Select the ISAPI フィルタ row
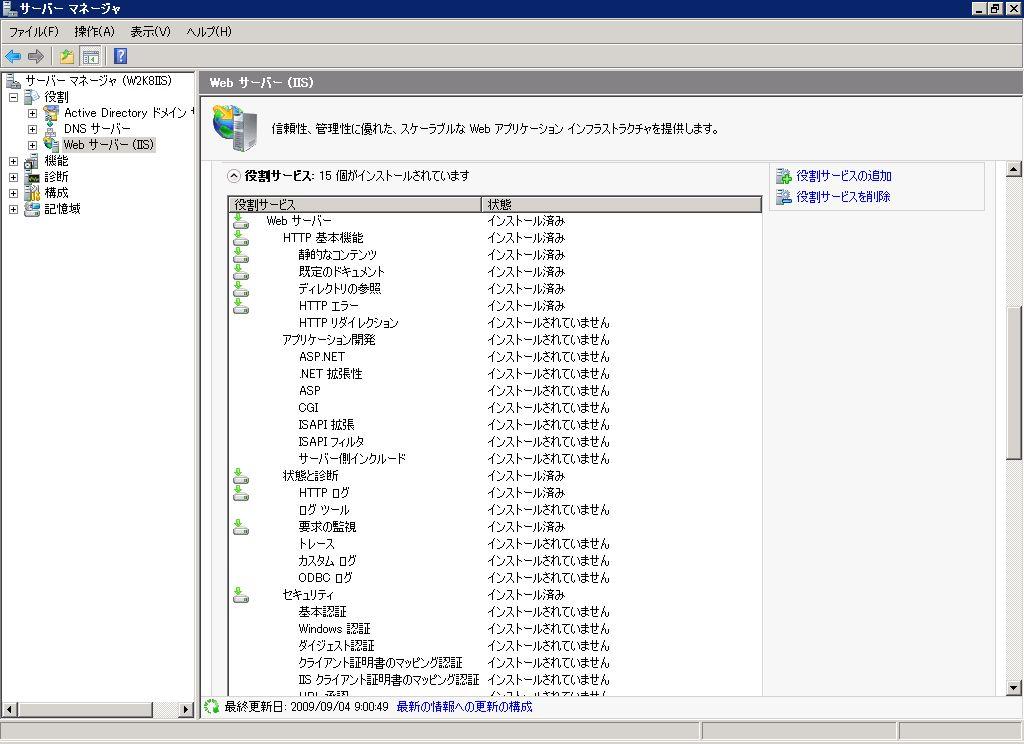This screenshot has width=1024, height=744. click(x=495, y=442)
